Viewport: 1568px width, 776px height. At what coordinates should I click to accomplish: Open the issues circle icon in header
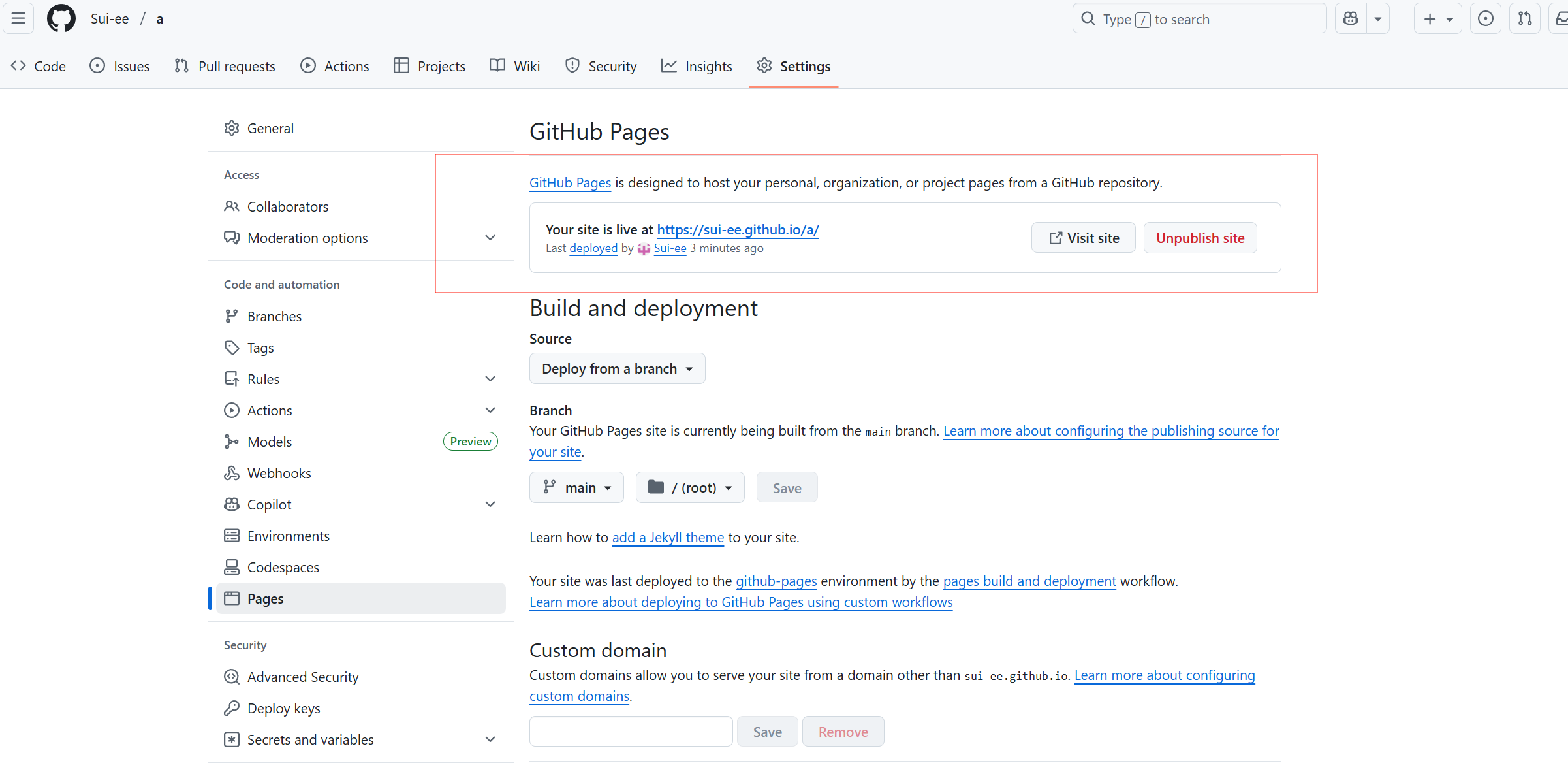1485,18
